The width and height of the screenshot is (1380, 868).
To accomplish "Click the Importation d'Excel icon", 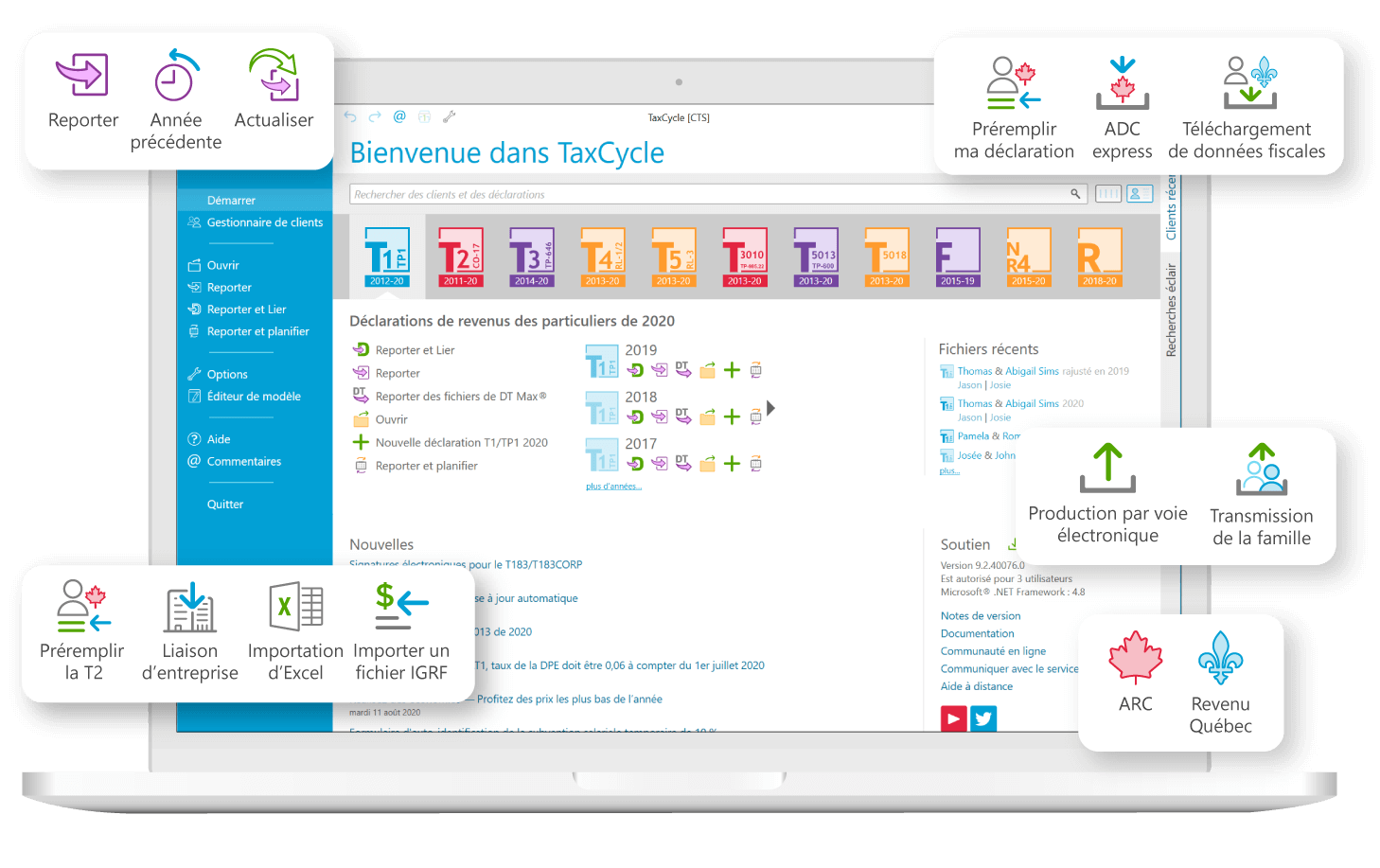I will pyautogui.click(x=296, y=606).
